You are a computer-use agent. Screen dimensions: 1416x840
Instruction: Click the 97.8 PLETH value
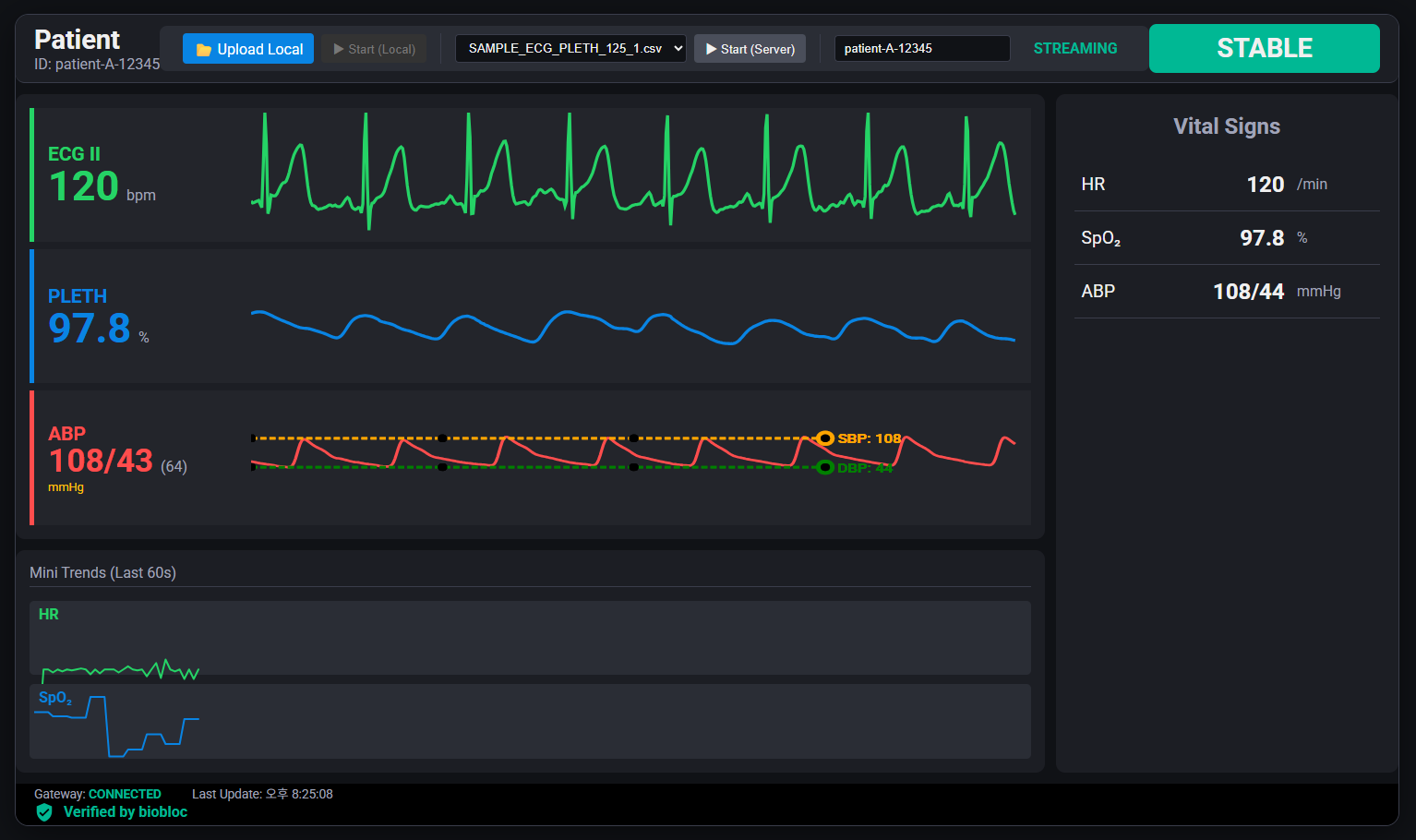90,329
